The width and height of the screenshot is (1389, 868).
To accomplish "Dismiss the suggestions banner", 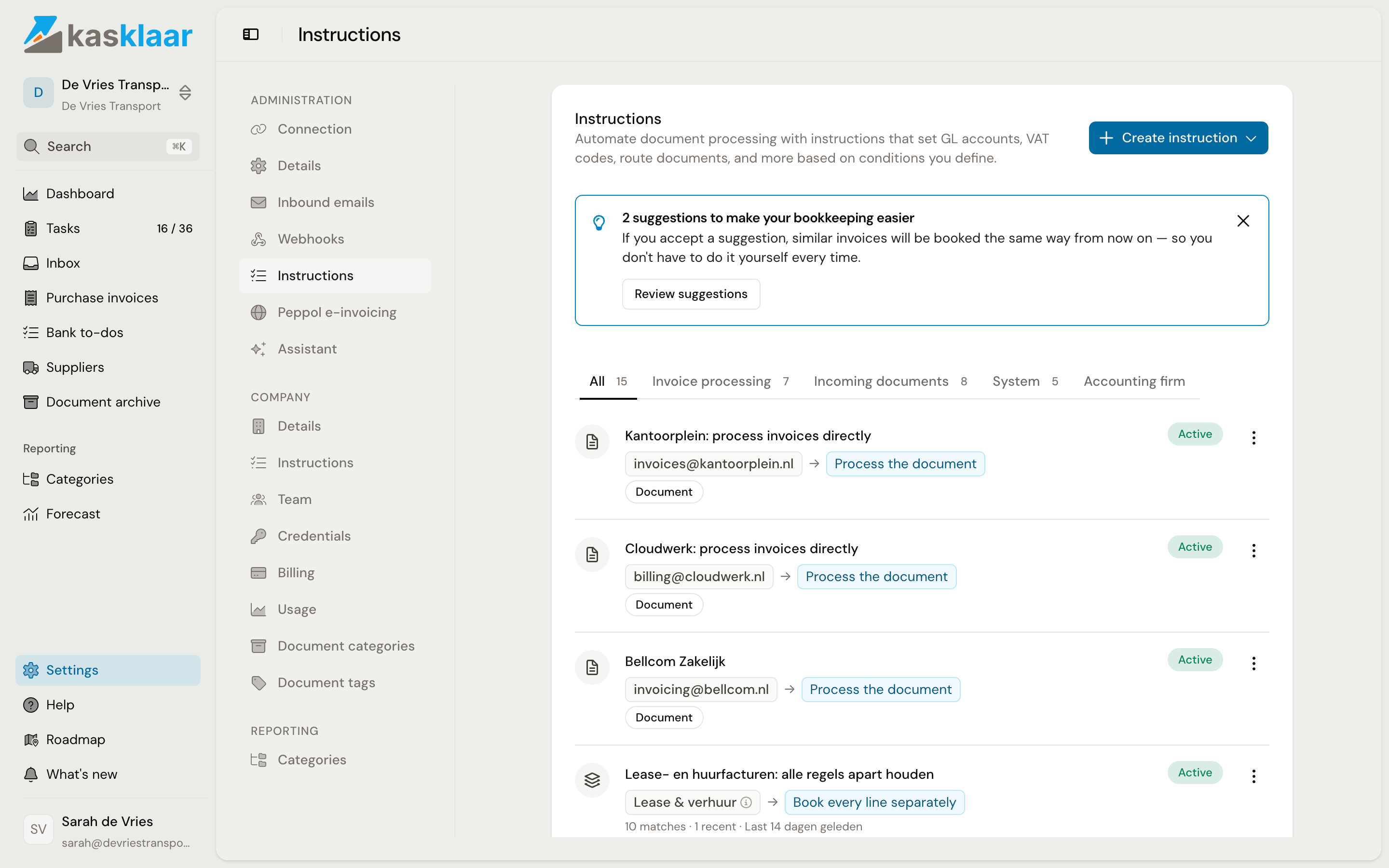I will point(1243,221).
